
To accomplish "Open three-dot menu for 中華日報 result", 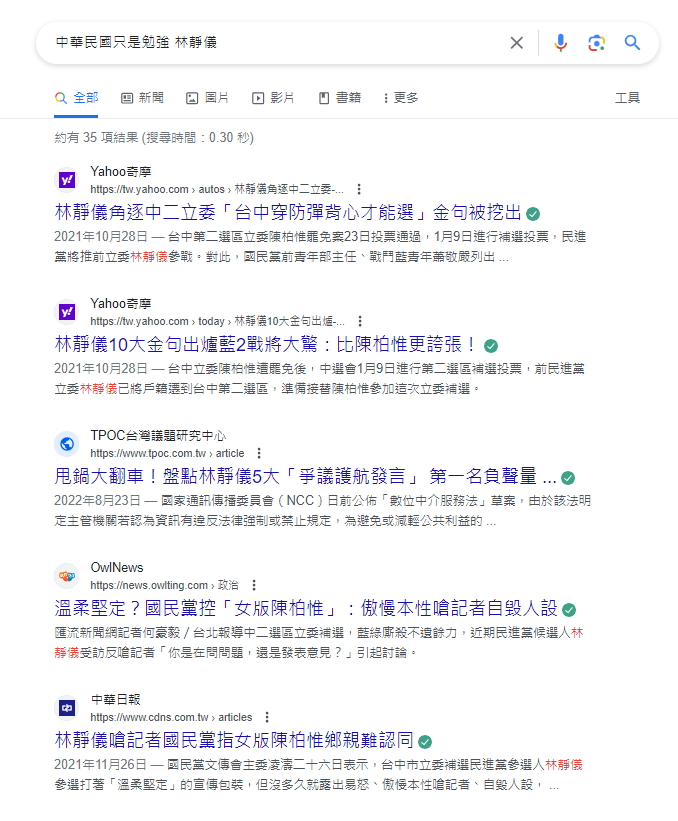I will (267, 717).
